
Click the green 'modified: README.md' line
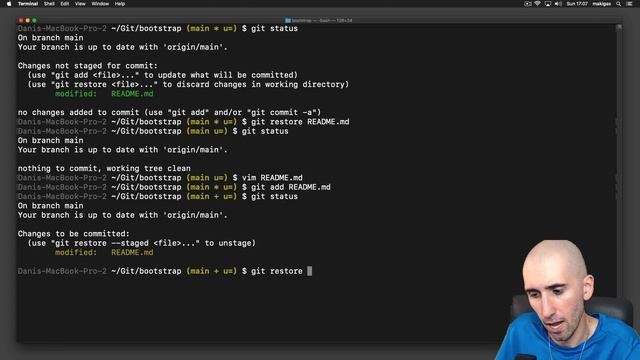pyautogui.click(x=104, y=94)
